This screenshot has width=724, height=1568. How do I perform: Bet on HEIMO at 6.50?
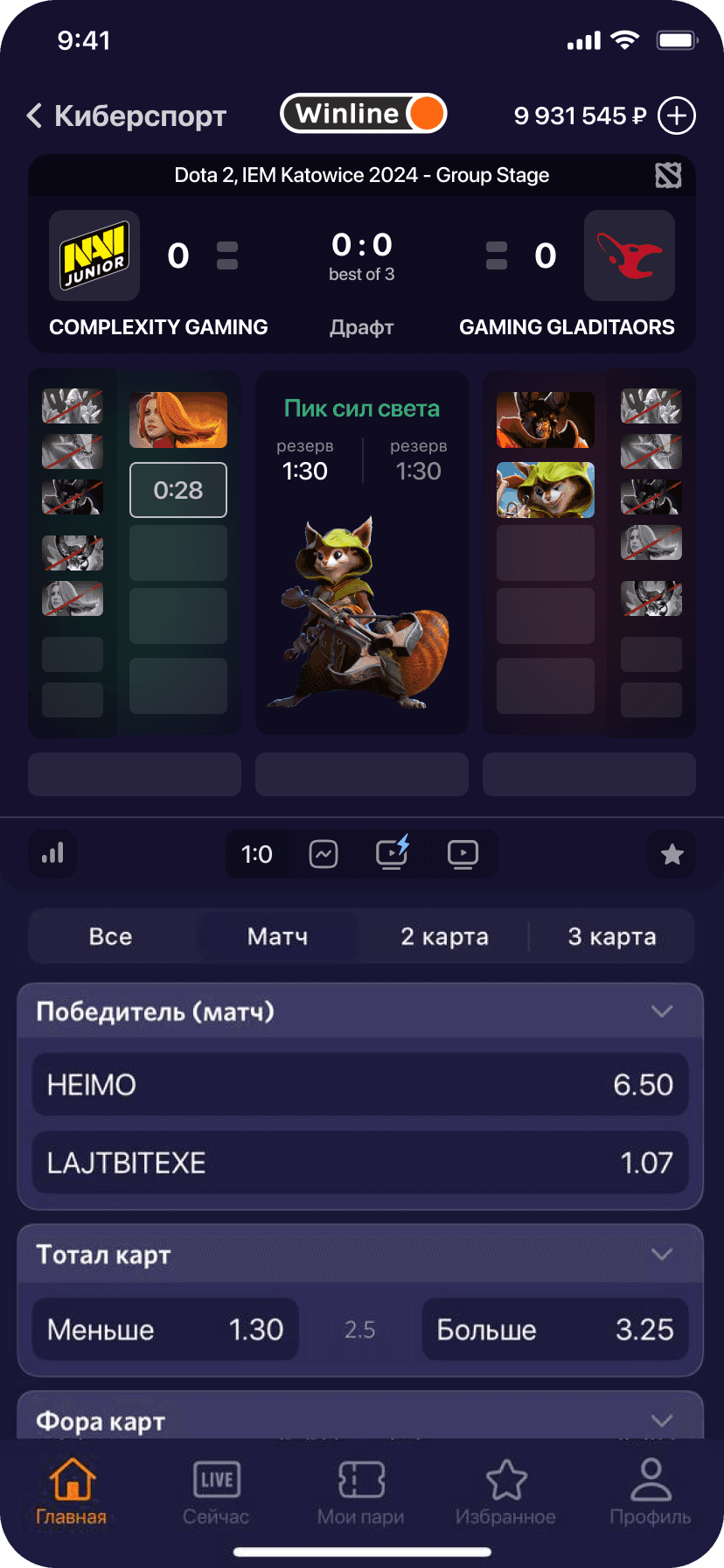360,1085
